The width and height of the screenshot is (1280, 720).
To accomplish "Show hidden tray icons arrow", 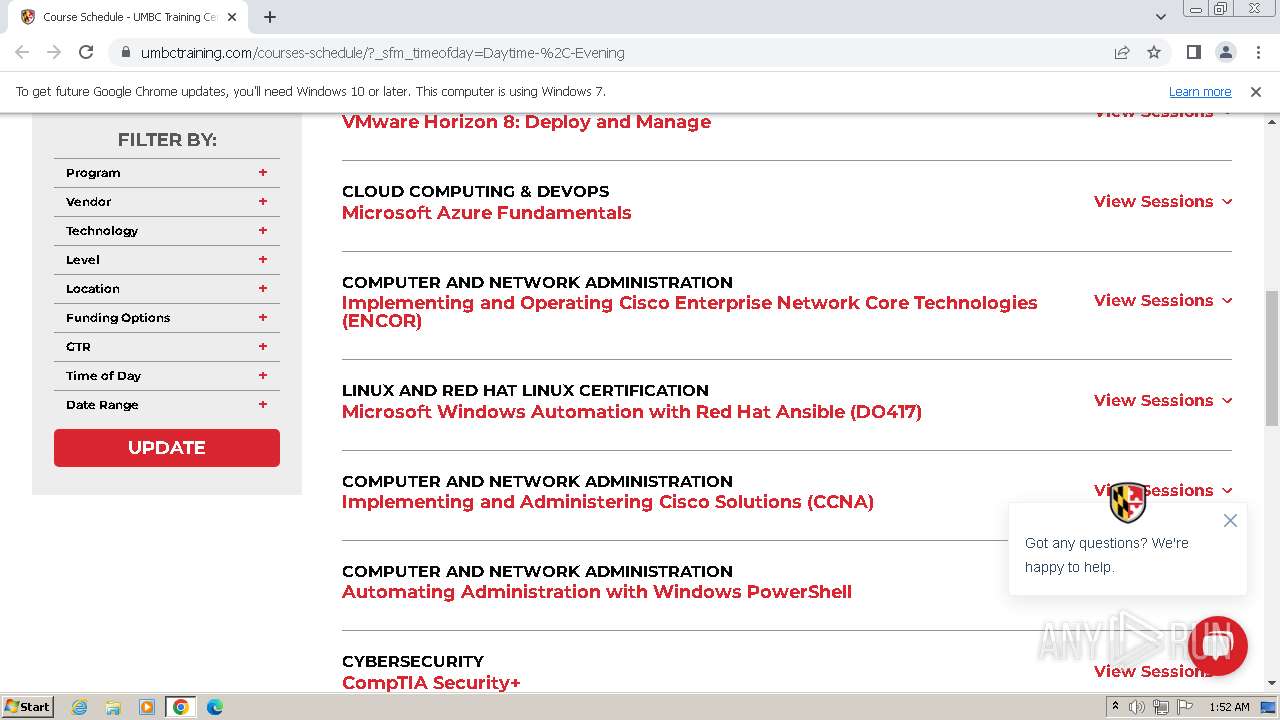I will (1115, 707).
